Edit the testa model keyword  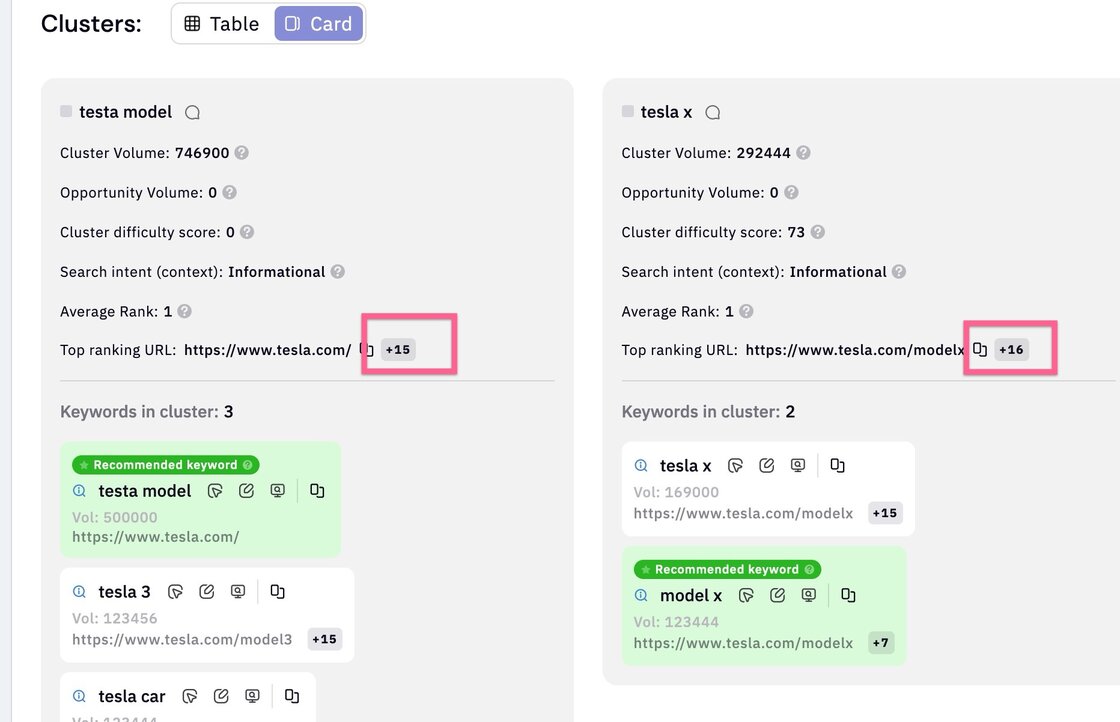[x=246, y=491]
